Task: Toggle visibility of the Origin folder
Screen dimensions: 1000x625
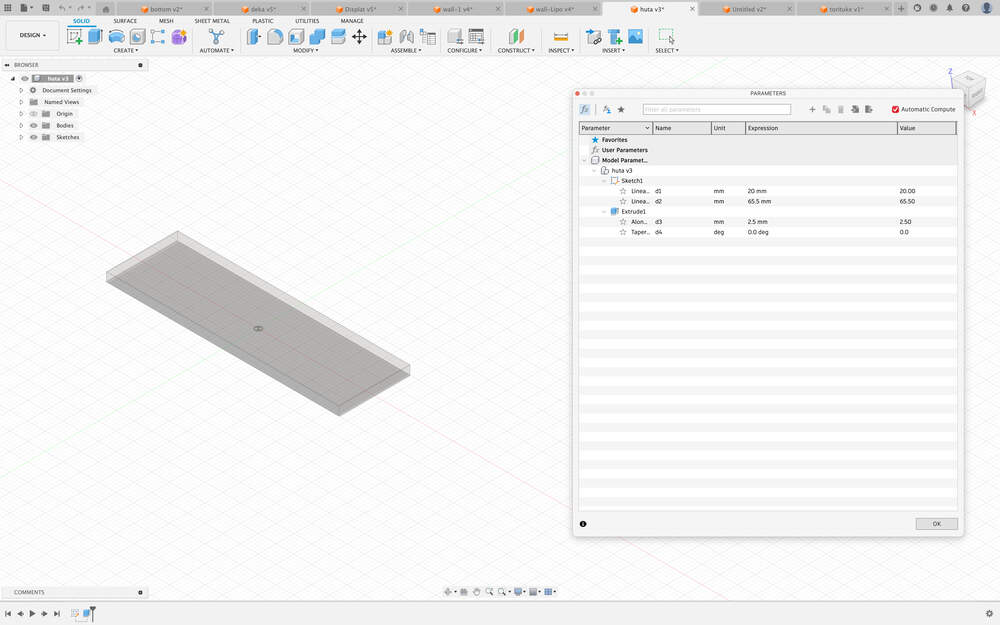Action: [x=34, y=114]
